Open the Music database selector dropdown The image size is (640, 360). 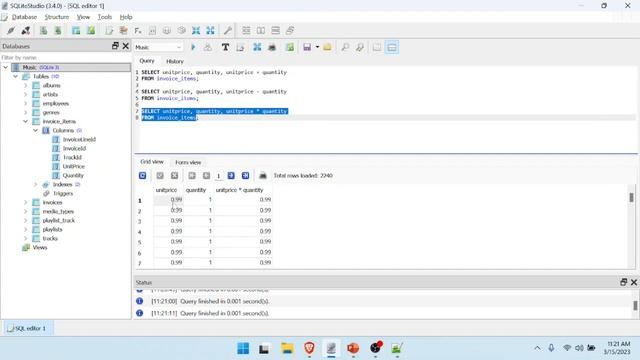coord(158,47)
